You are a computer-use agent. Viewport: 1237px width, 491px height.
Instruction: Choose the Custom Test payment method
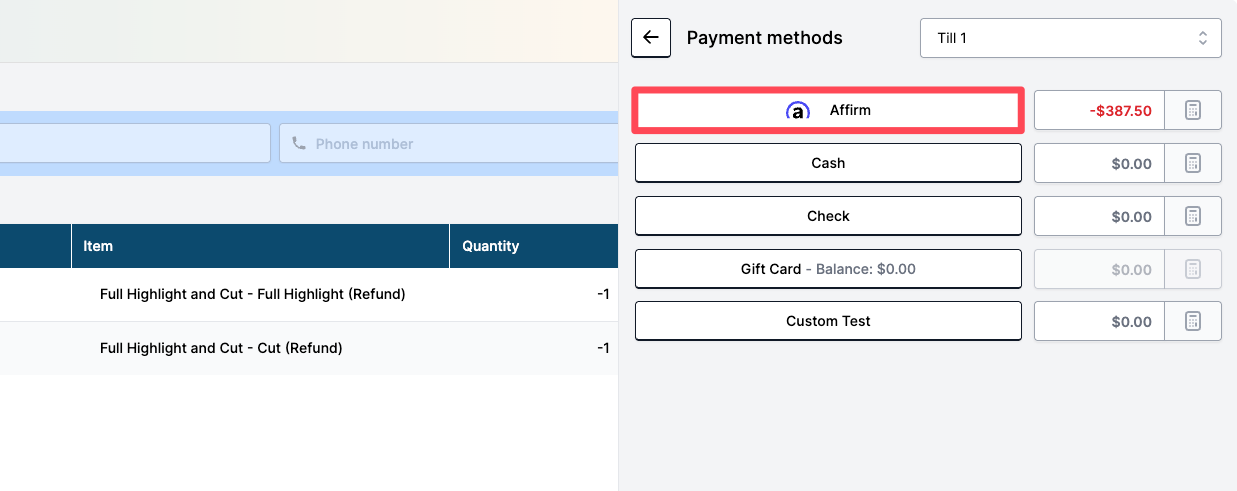pos(828,321)
